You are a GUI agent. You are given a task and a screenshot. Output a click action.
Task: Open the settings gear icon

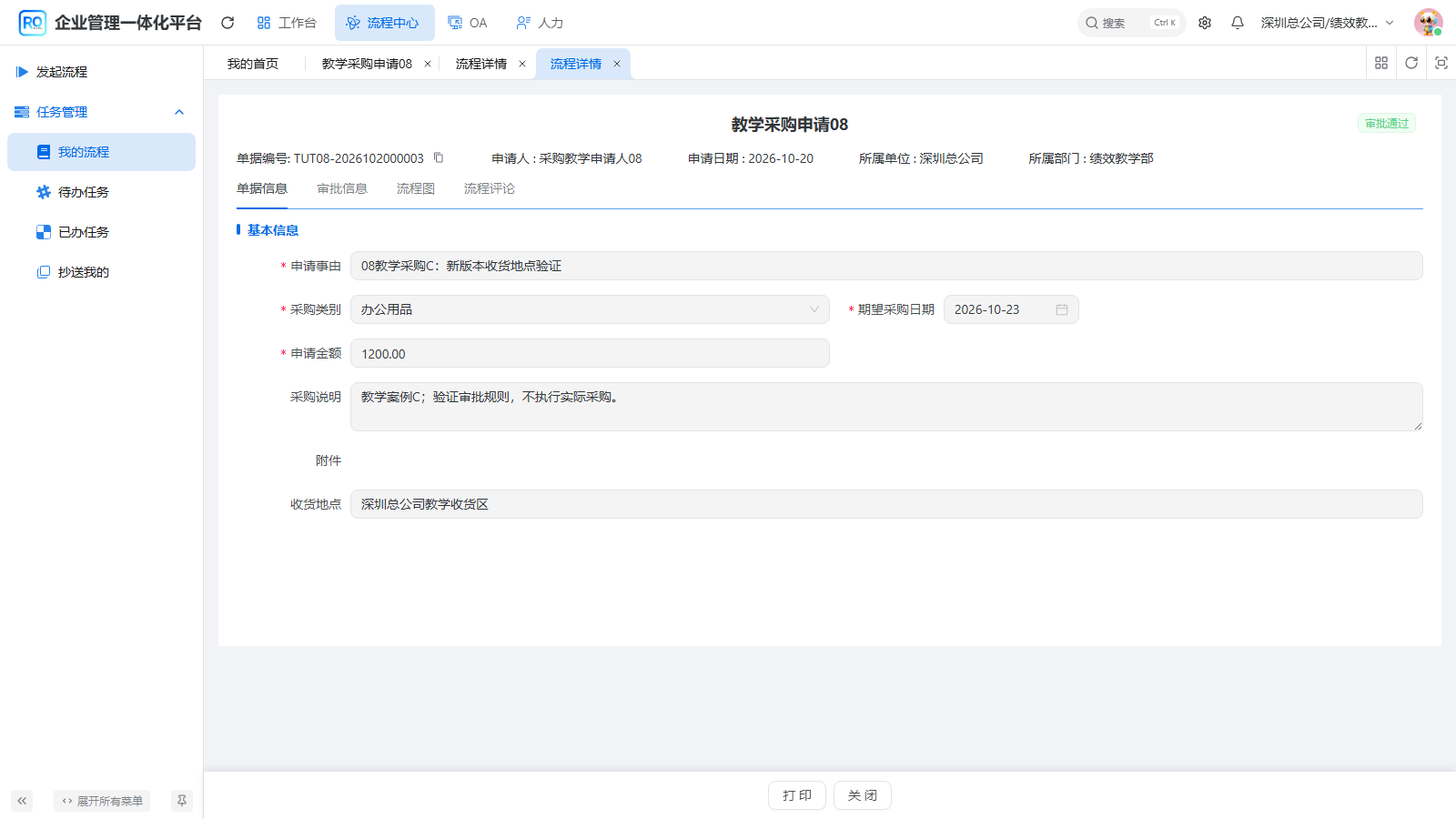coord(1205,23)
